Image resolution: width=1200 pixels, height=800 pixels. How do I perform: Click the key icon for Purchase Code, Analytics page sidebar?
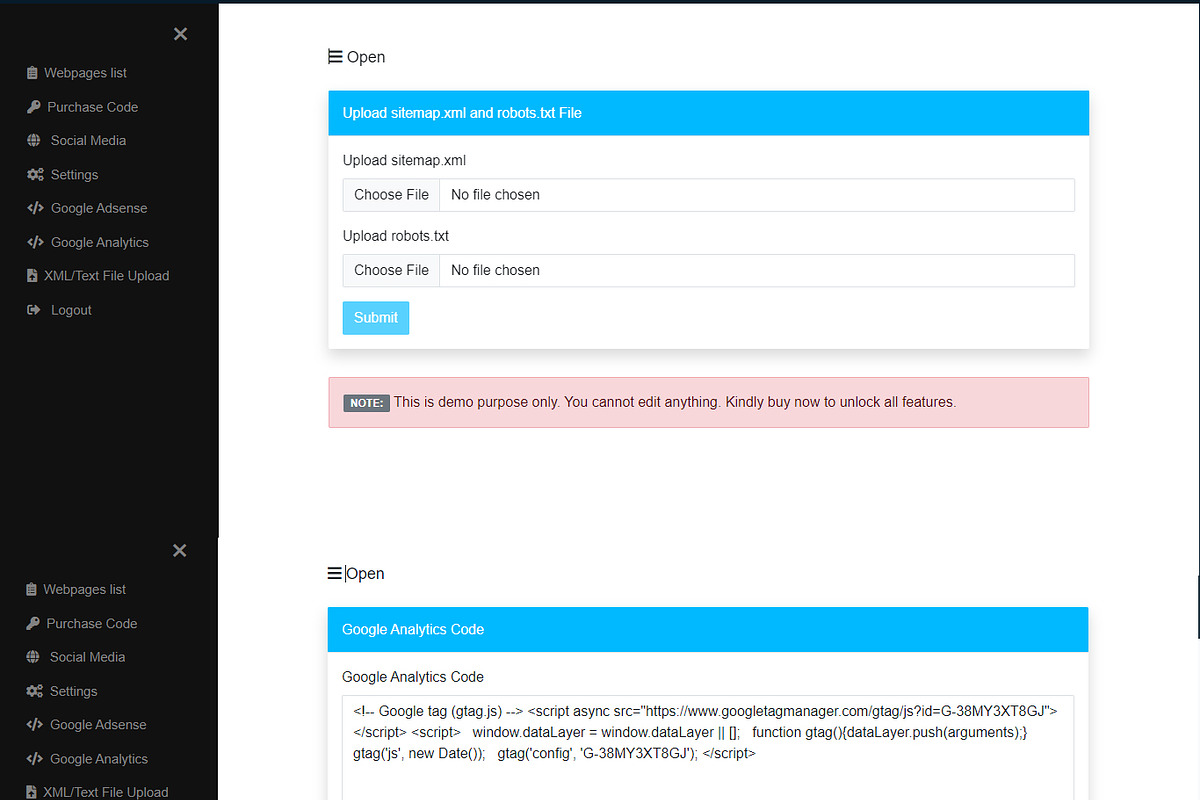[x=32, y=623]
